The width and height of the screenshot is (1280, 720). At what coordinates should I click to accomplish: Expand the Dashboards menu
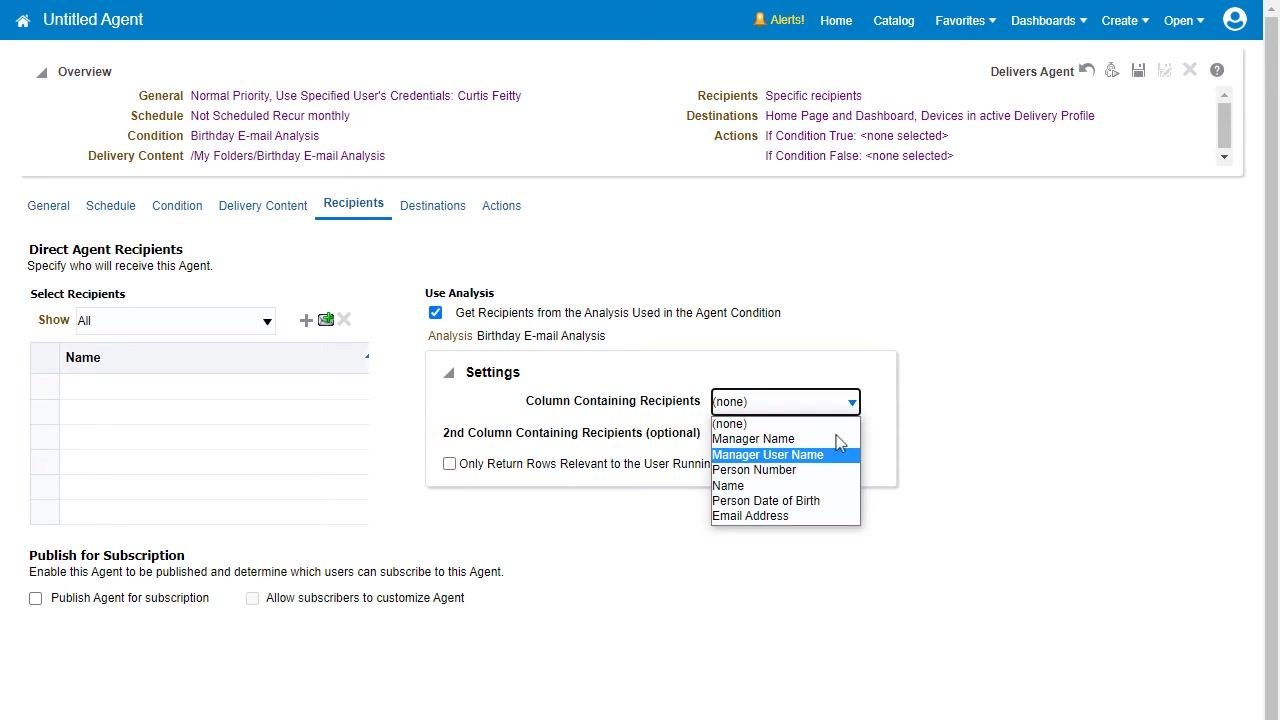tap(1049, 20)
